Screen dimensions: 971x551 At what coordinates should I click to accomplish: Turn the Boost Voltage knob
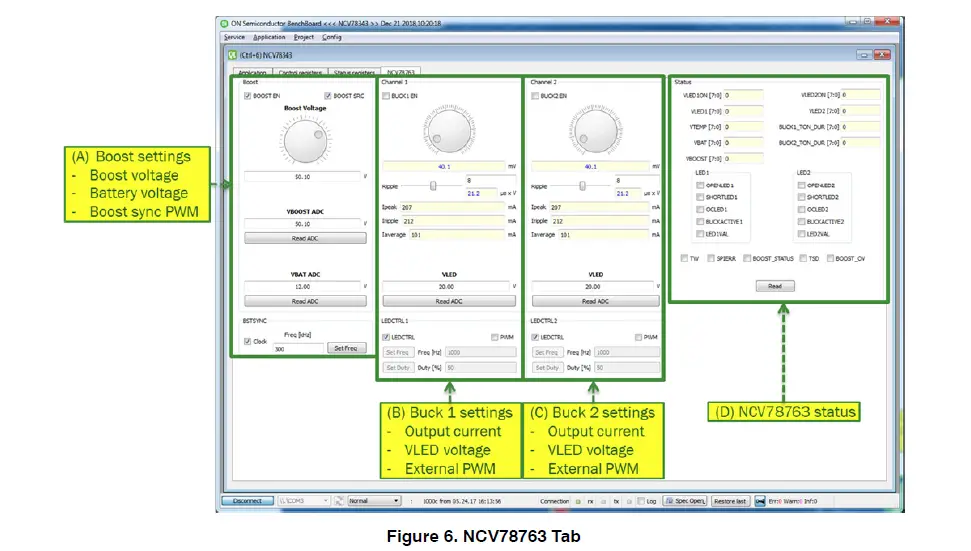click(304, 143)
